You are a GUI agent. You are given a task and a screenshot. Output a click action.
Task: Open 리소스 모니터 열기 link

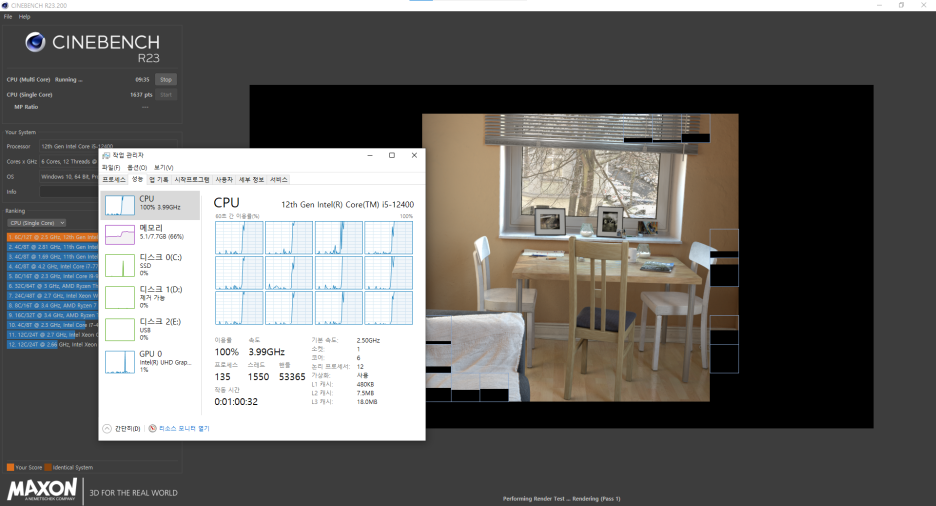(x=179, y=428)
